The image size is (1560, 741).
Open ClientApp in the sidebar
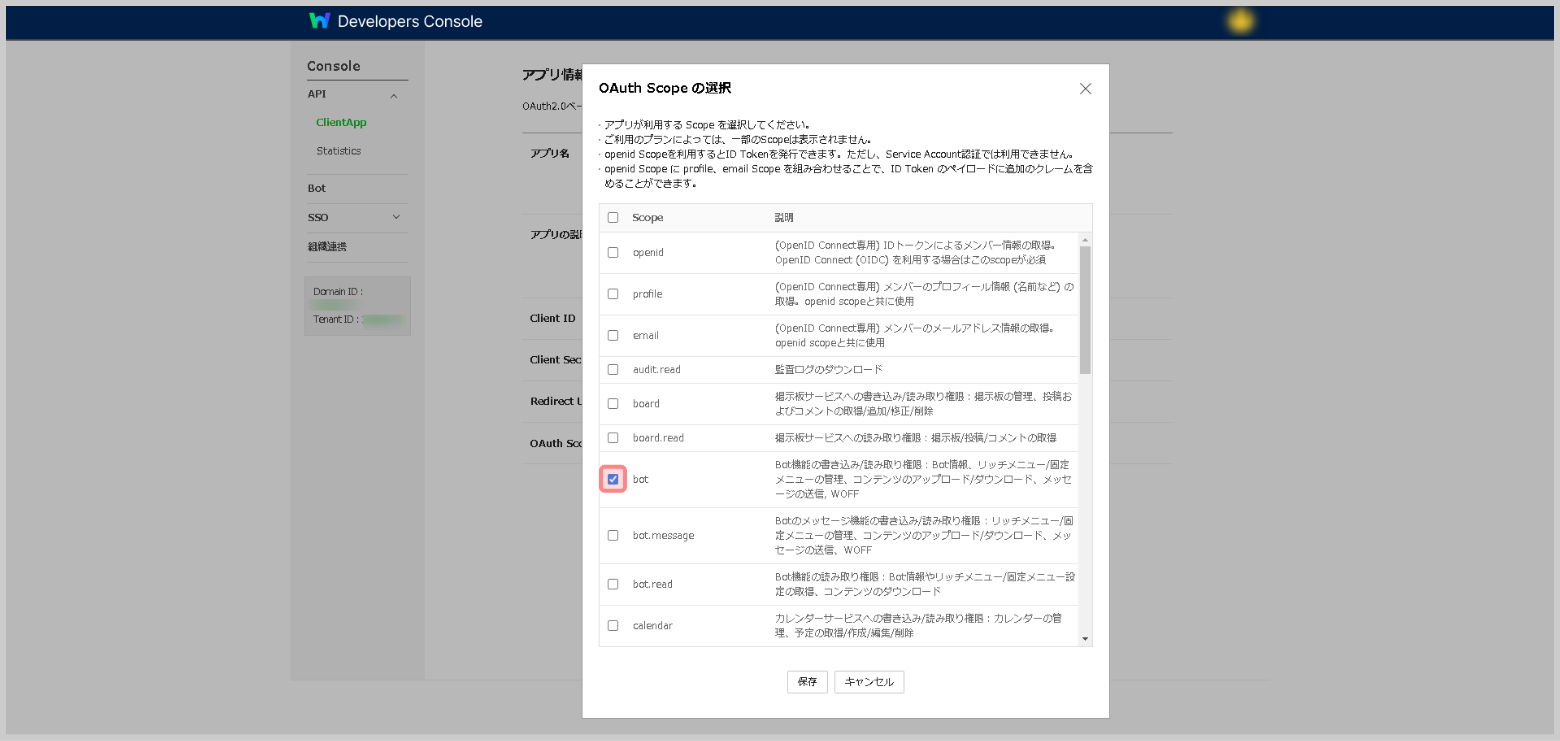tap(341, 122)
